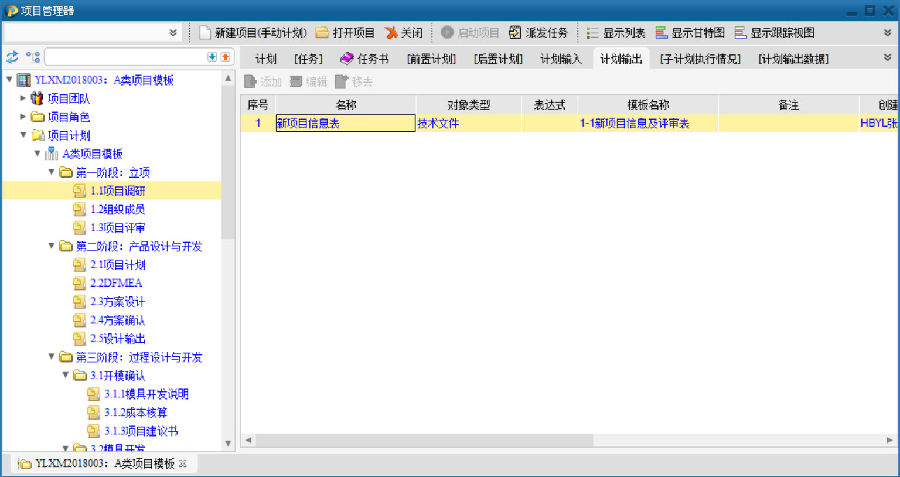Viewport: 900px width, 477px height.
Task: Click the 关闭 toolbar button
Action: pos(404,33)
